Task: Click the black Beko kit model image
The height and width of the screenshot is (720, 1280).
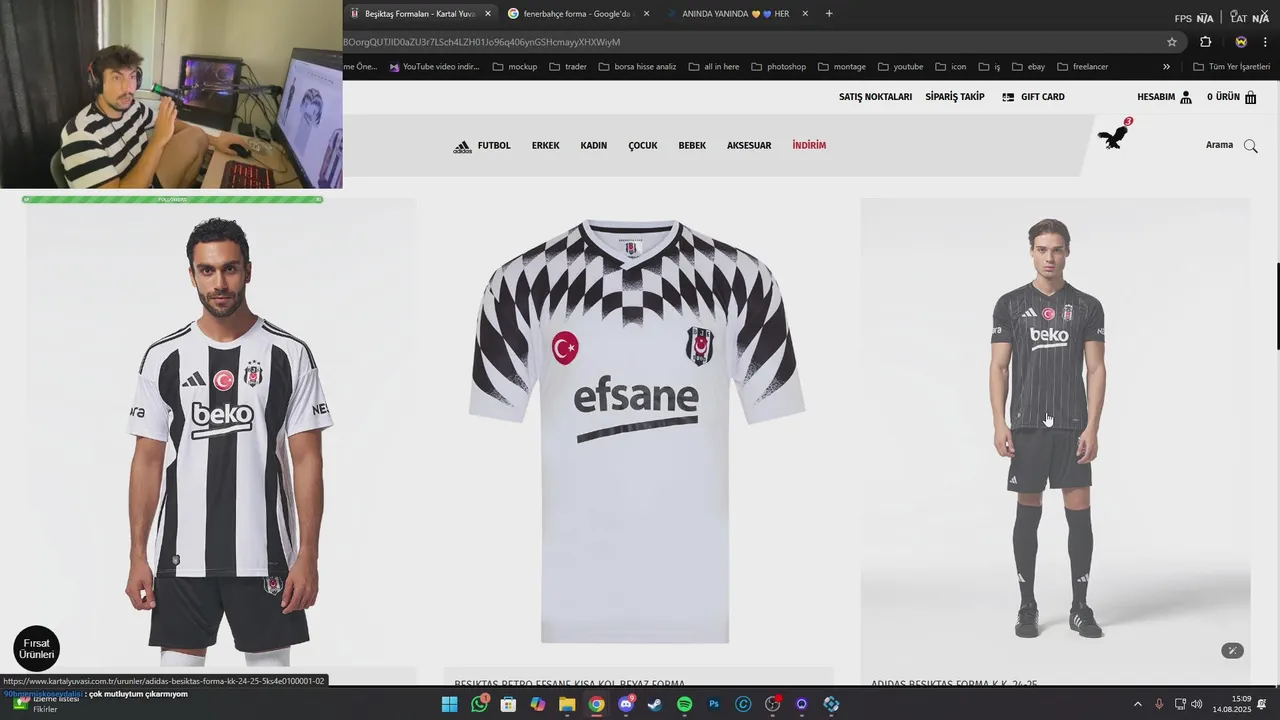Action: [x=1055, y=432]
